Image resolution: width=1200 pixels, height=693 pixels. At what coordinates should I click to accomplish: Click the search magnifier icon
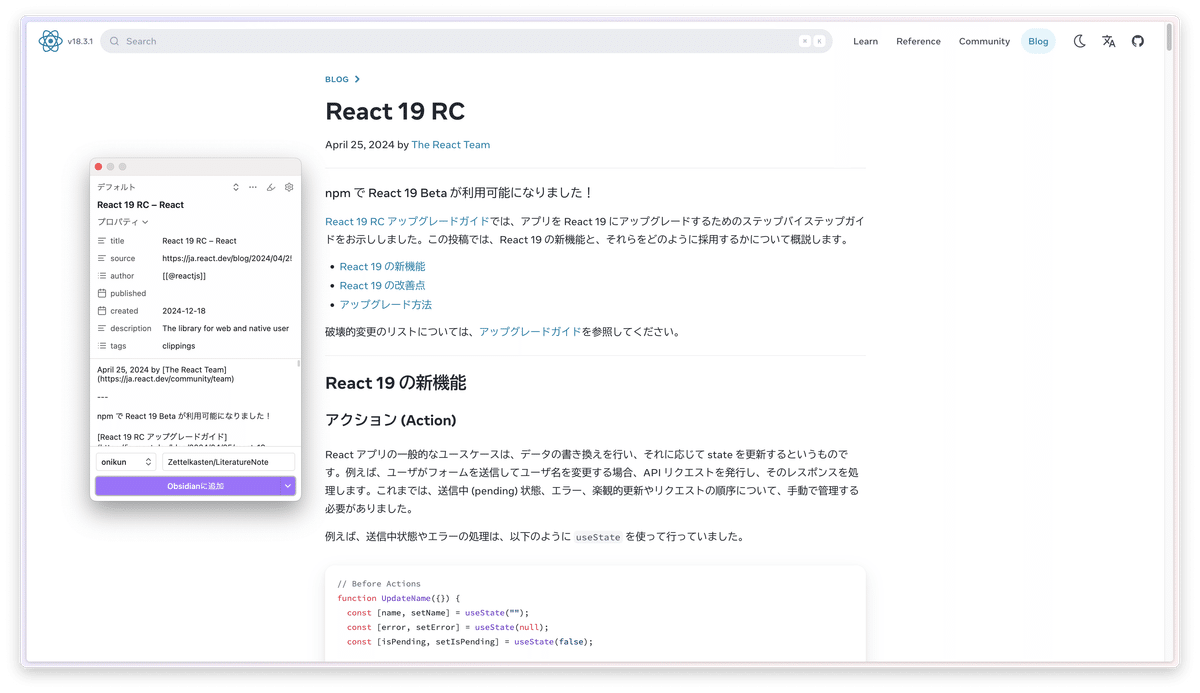pos(115,41)
